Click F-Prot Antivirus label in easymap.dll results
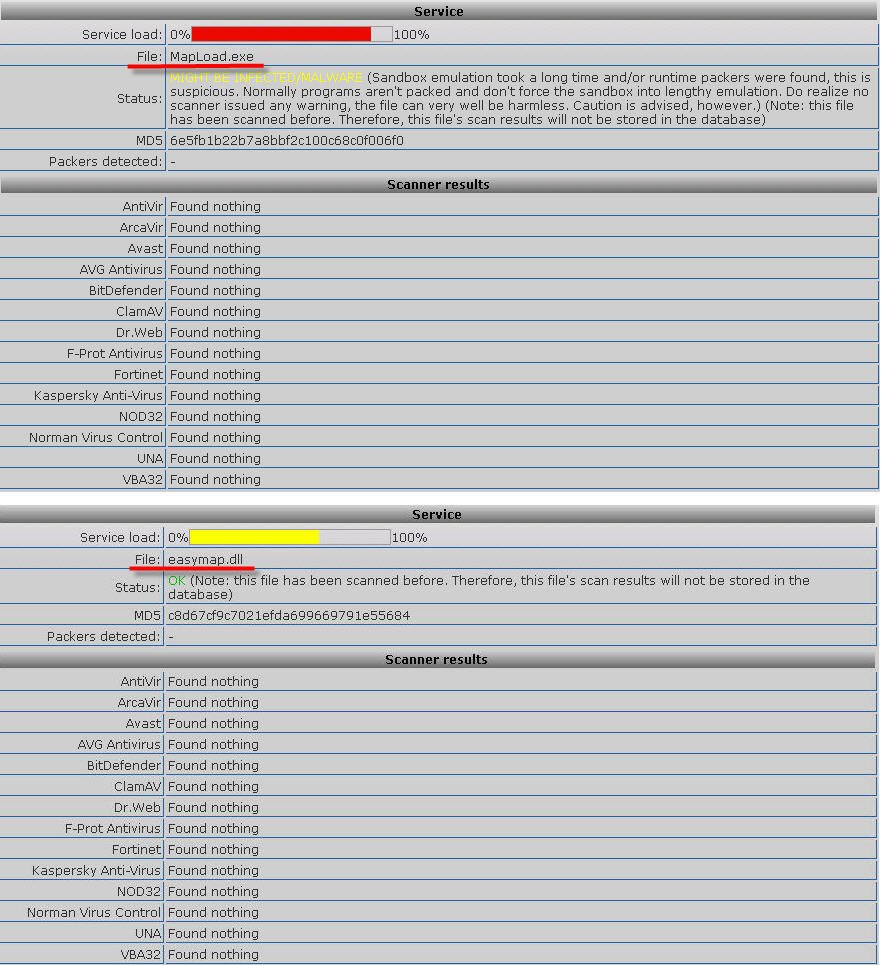Viewport: 881px width, 966px height. click(113, 829)
